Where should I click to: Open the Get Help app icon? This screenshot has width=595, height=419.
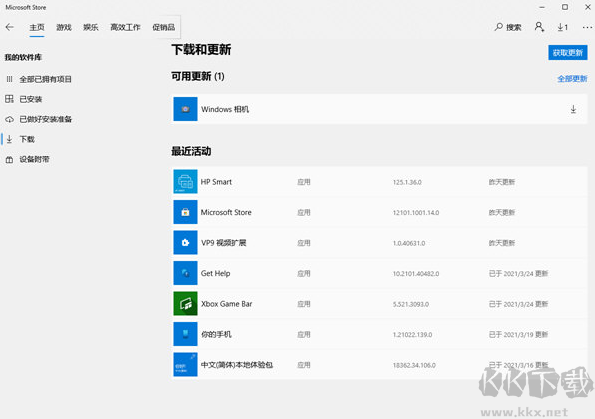point(185,273)
